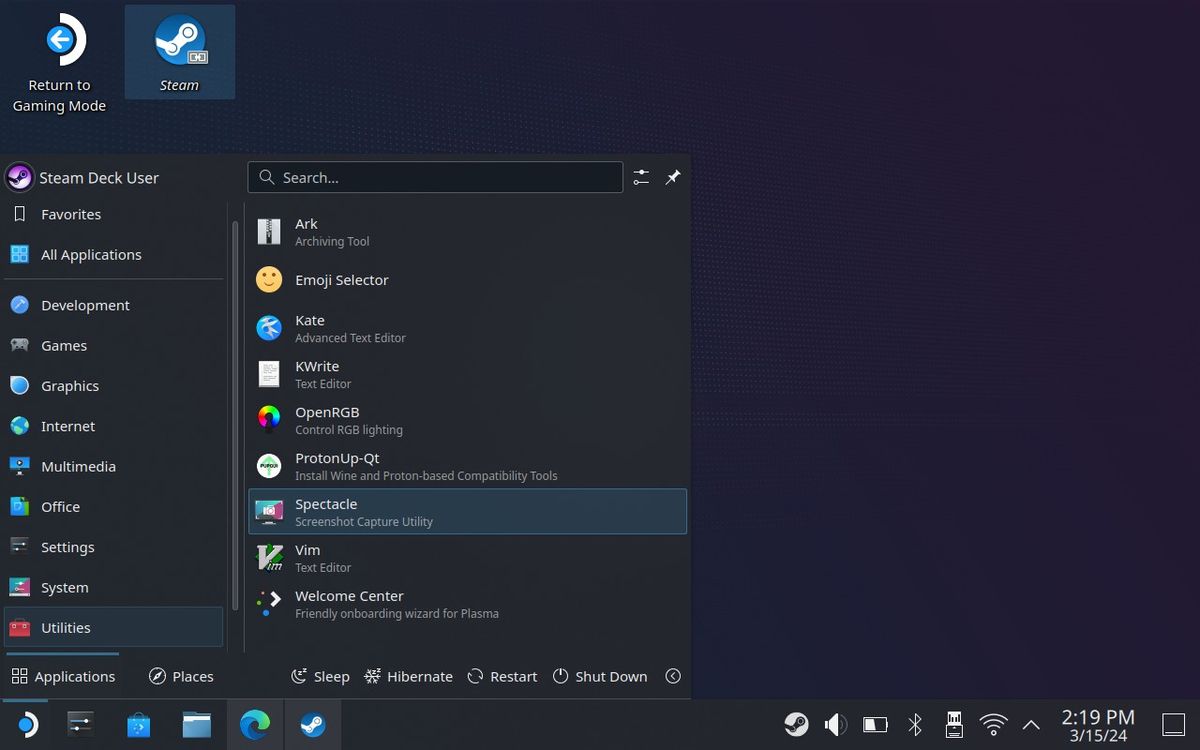Toggle Bluetooth from the system tray
Screen dimensions: 1200x750
[915, 724]
